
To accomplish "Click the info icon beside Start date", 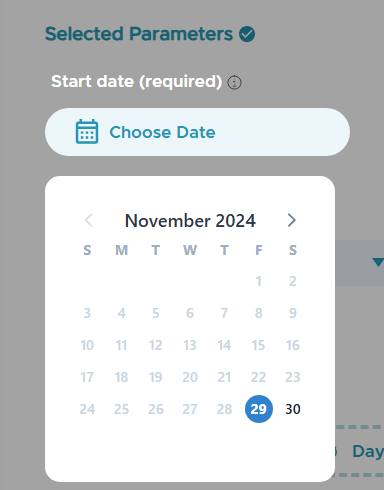I will [234, 82].
